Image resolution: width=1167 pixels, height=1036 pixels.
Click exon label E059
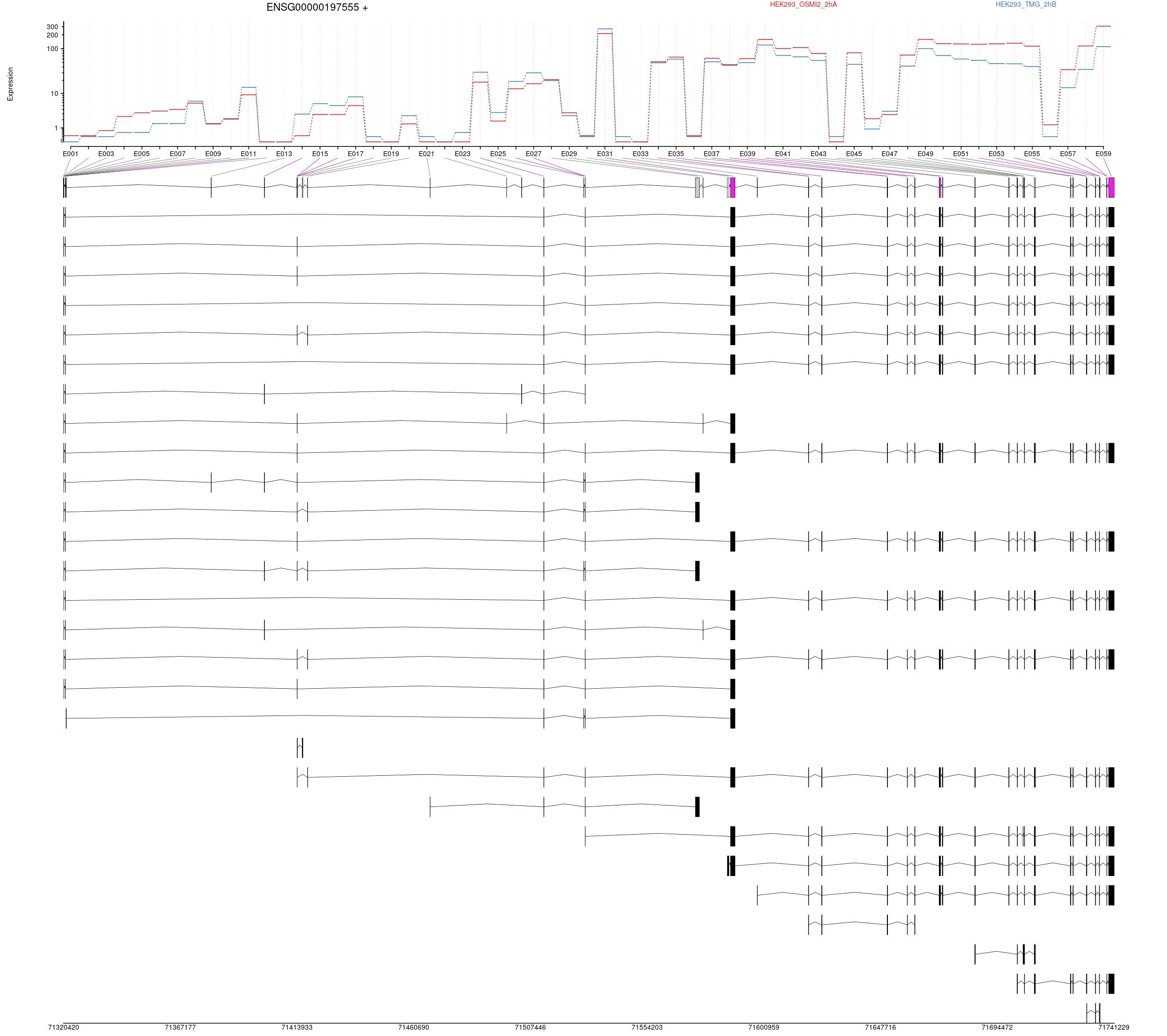(1103, 154)
